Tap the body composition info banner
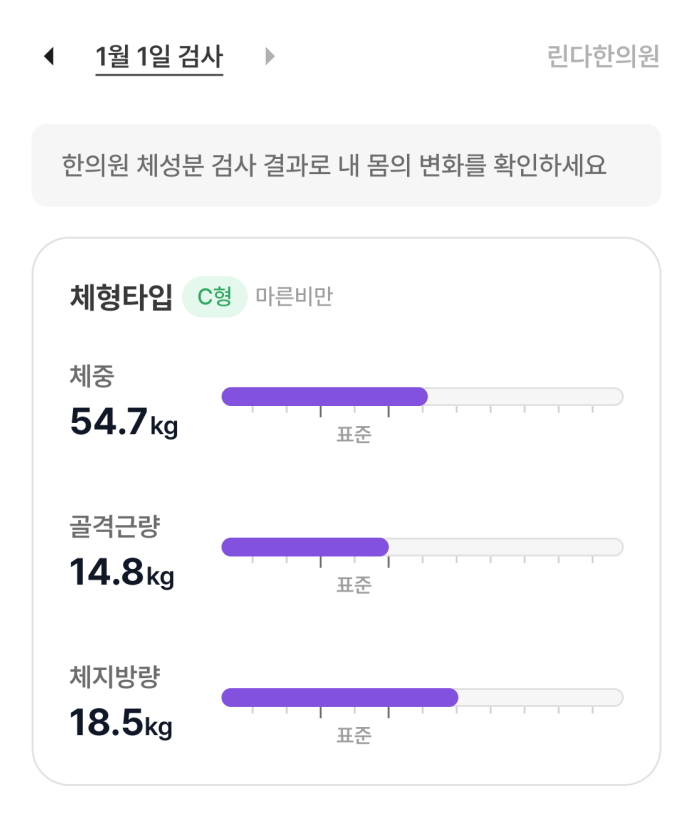Screen dimensions: 699x820 346,165
